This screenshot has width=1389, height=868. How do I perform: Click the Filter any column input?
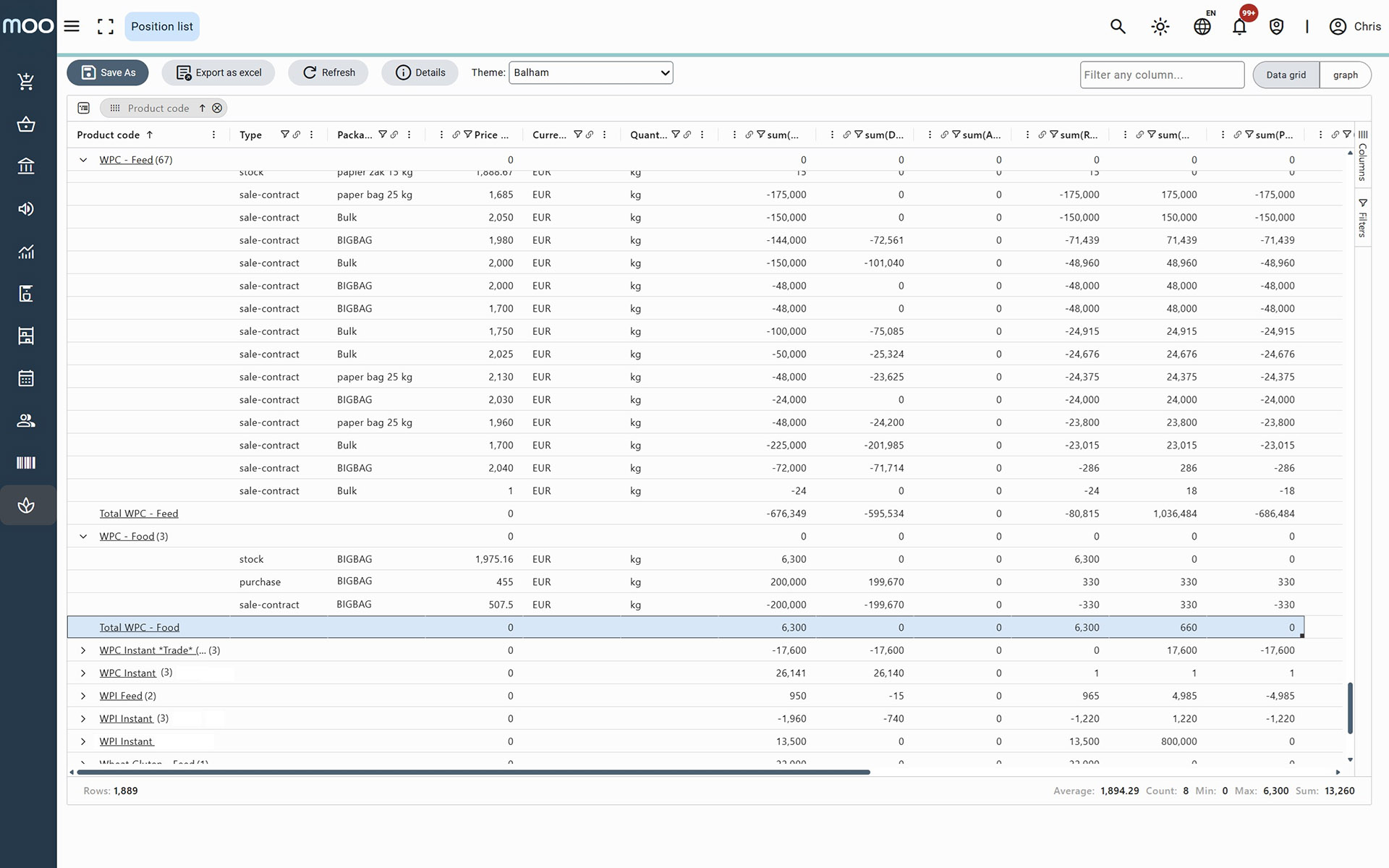coord(1161,75)
